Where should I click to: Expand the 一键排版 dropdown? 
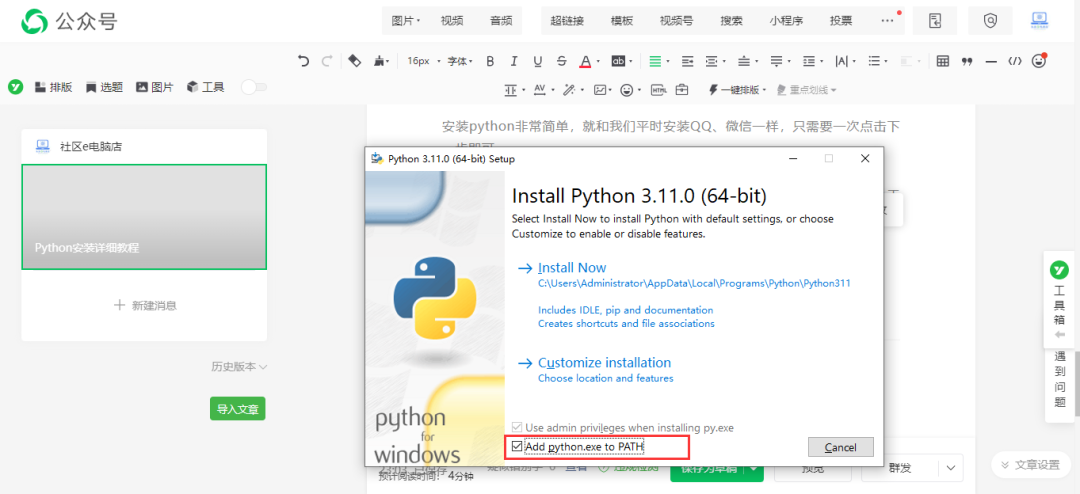coord(736,90)
